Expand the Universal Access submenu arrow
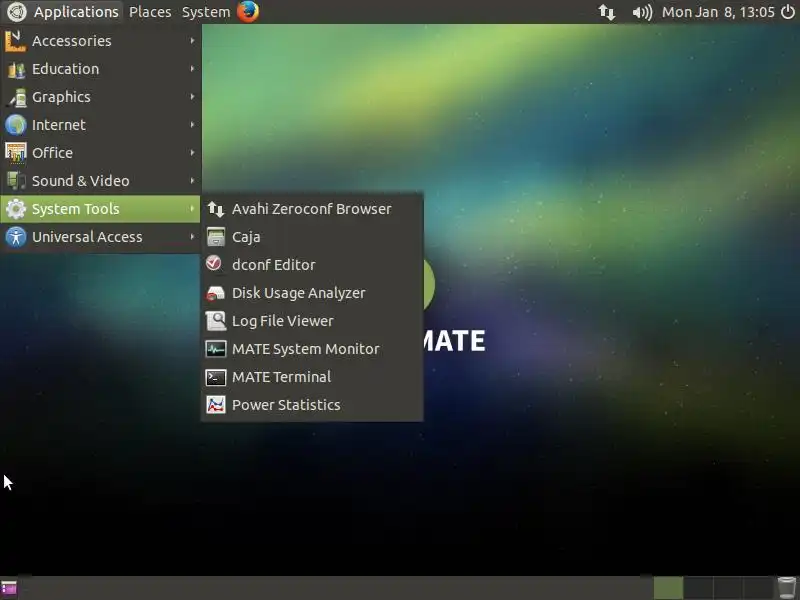Image resolution: width=800 pixels, height=600 pixels. 192,237
